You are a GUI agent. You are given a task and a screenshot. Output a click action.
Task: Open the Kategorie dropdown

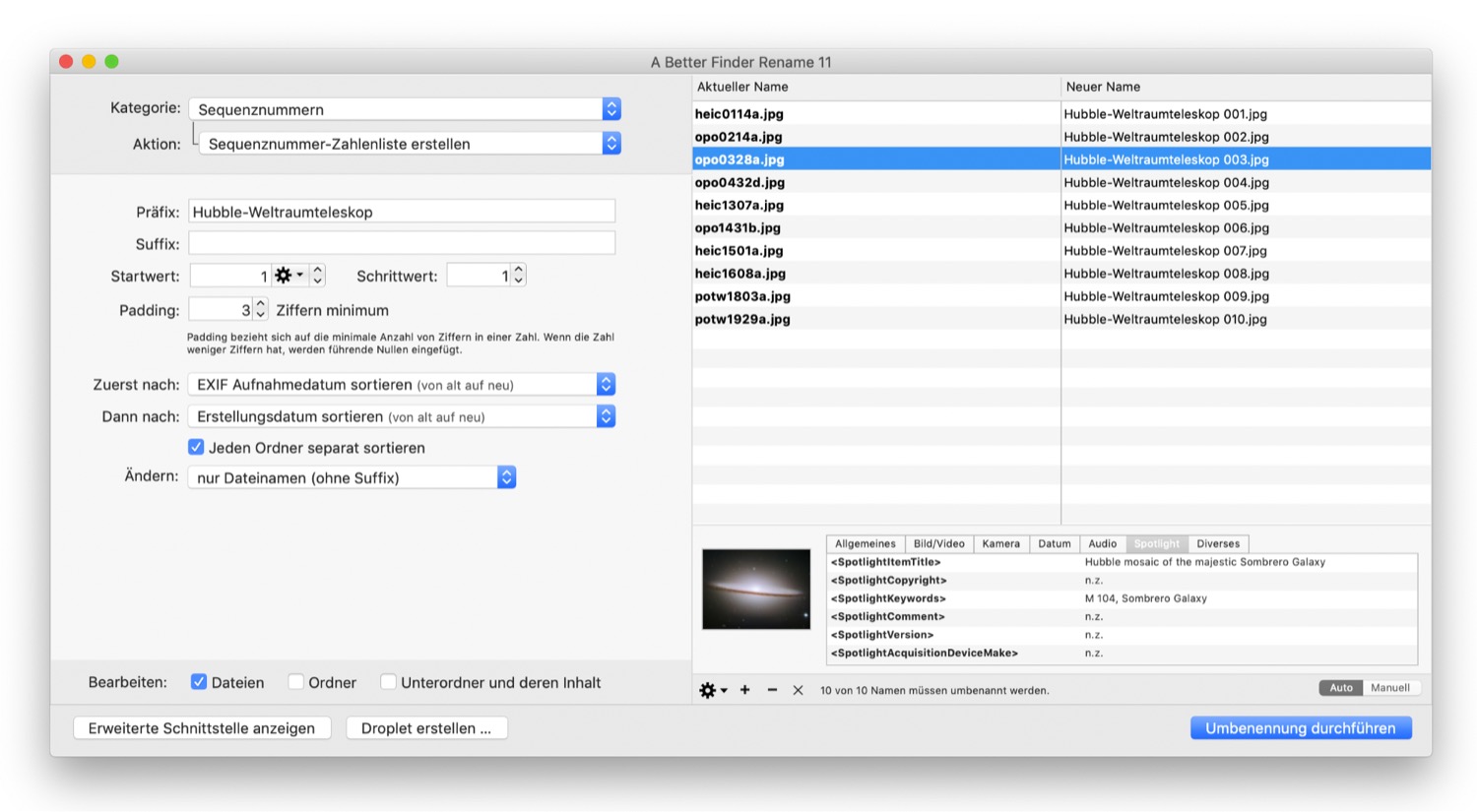[405, 109]
